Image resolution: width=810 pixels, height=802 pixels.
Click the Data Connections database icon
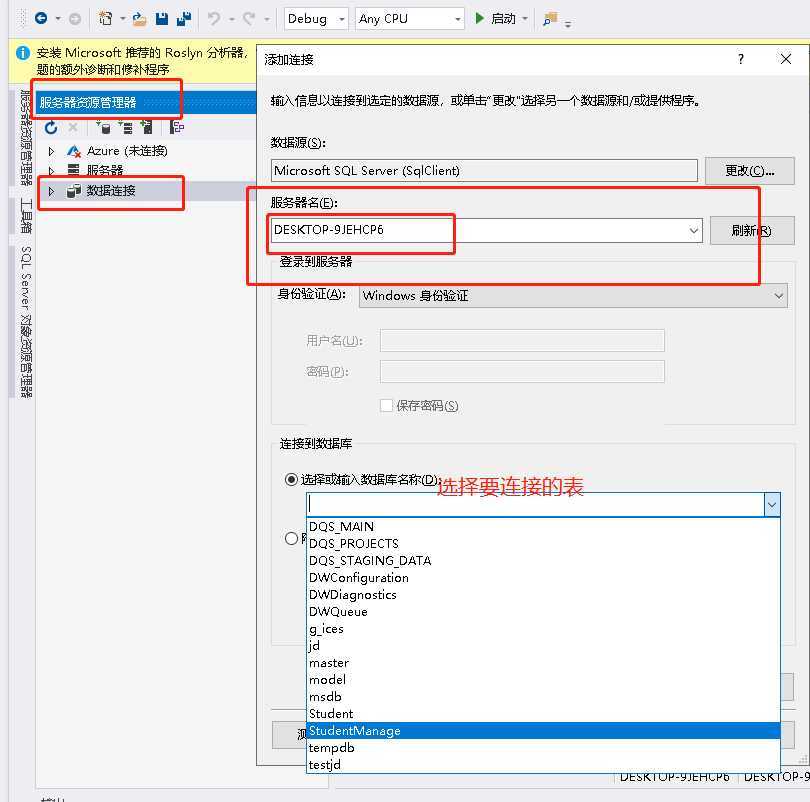[73, 191]
